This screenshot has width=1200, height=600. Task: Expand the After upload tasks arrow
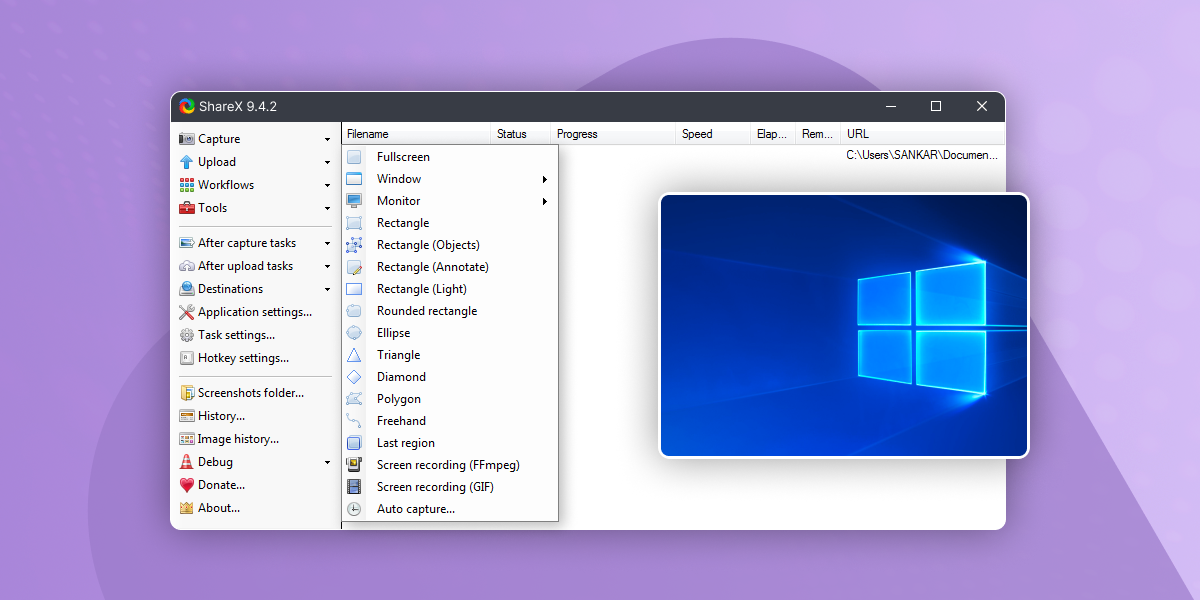point(327,267)
